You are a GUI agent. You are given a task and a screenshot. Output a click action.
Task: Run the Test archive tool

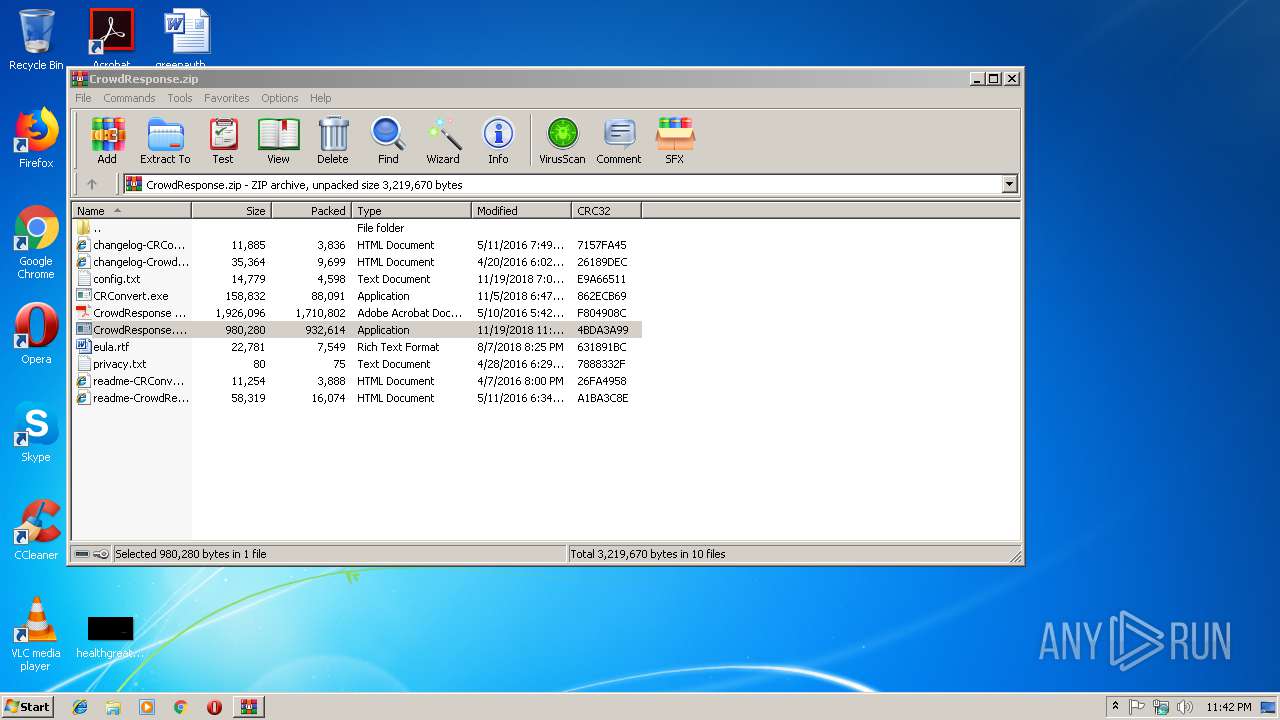(x=223, y=141)
